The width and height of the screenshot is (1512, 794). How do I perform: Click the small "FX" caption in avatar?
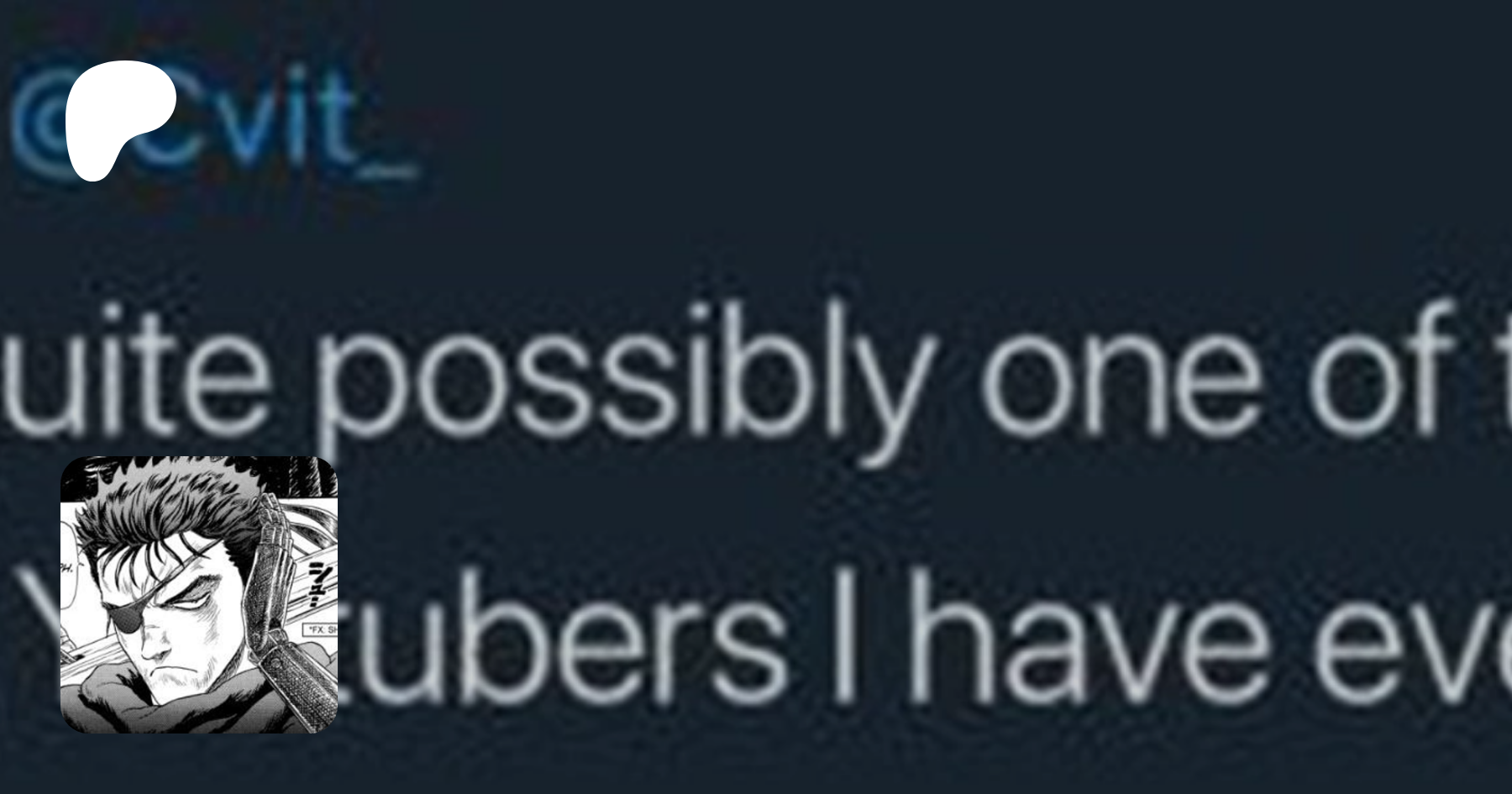click(319, 628)
